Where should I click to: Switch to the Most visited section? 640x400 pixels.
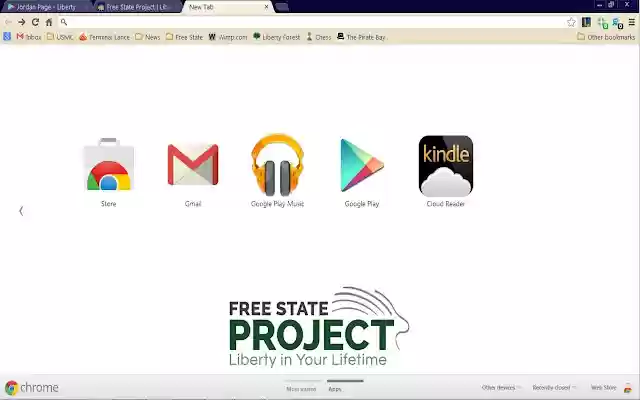point(301,389)
